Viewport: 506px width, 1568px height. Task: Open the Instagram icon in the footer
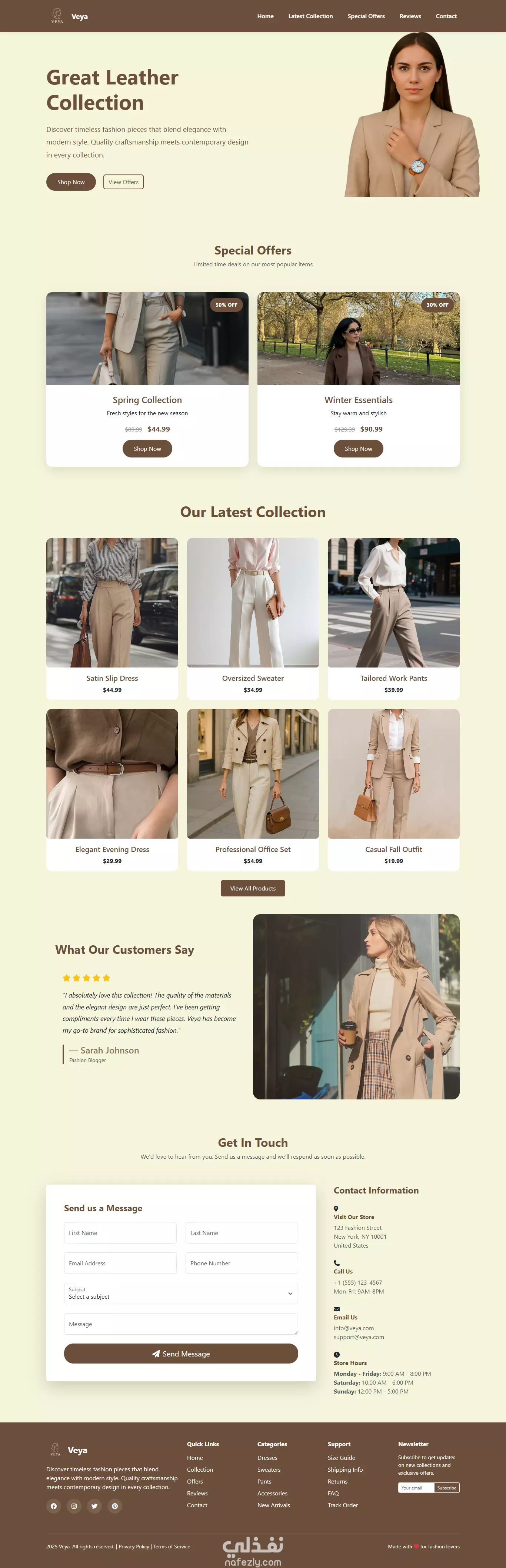pyautogui.click(x=74, y=1506)
